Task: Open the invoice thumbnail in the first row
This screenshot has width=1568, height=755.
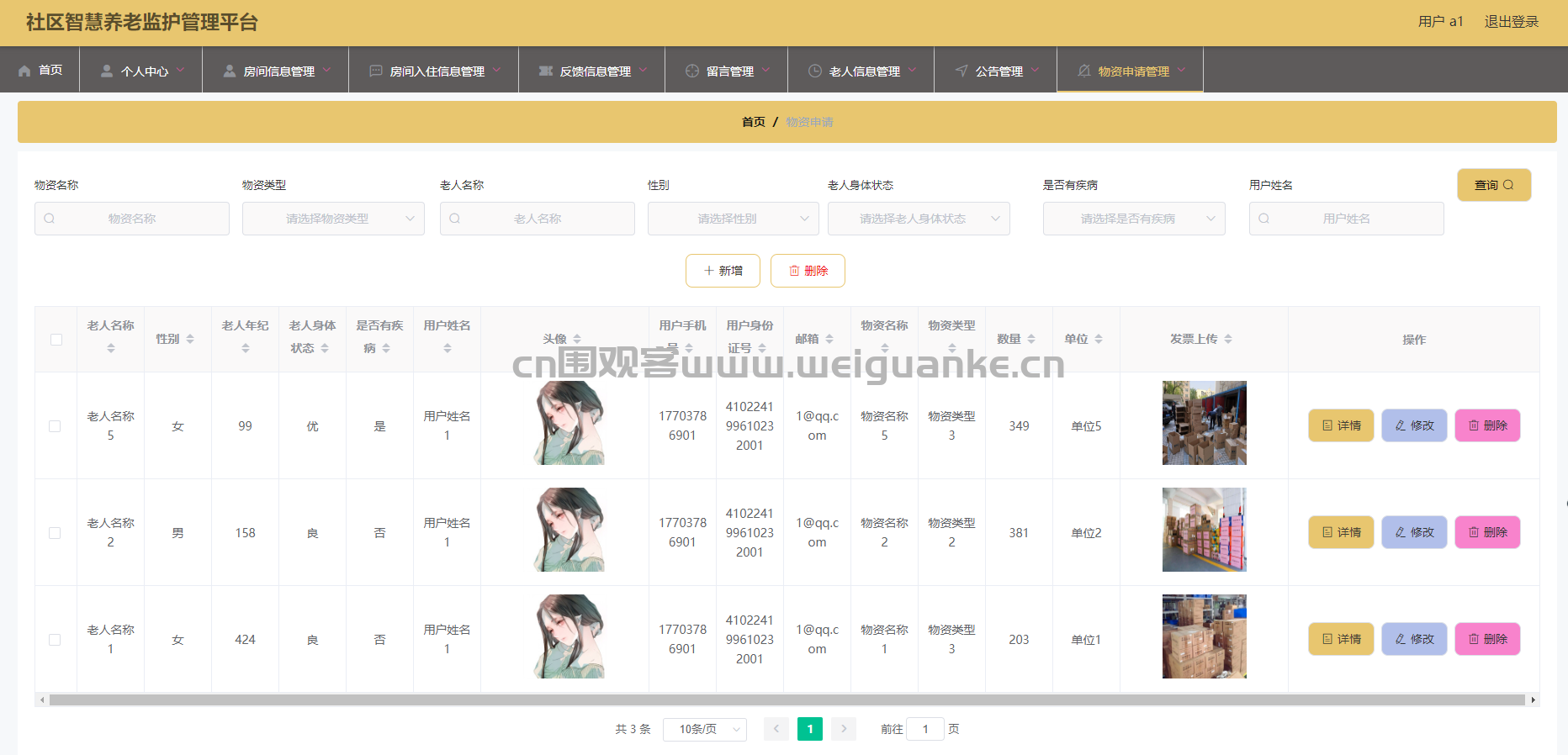Action: (x=1204, y=423)
